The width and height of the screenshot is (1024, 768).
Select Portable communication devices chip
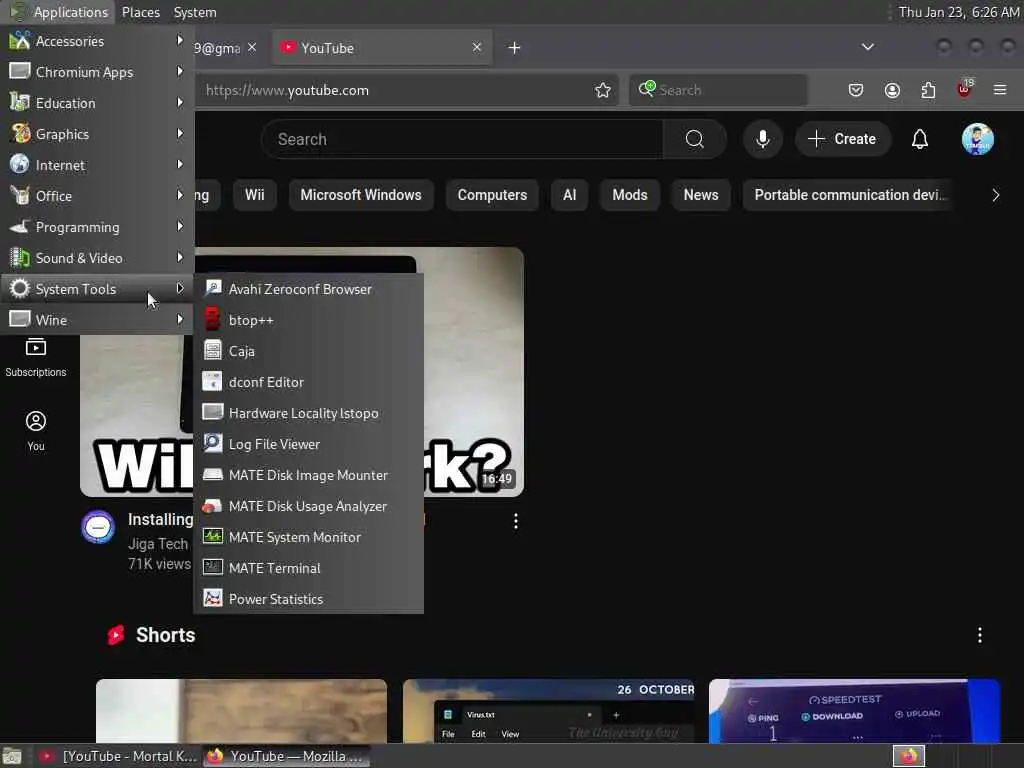pyautogui.click(x=847, y=195)
